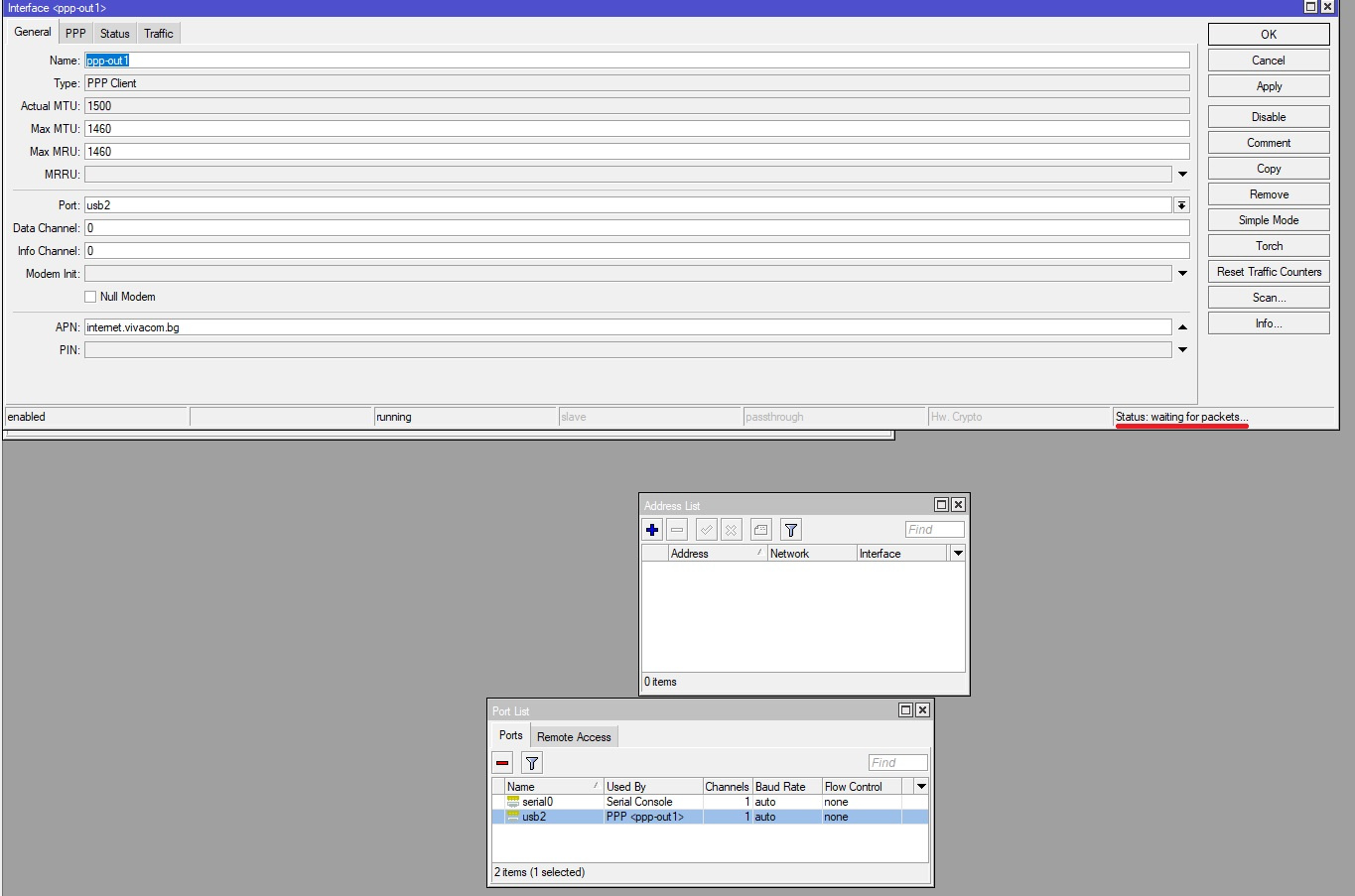Expand the MRRU field arrow
The height and width of the screenshot is (896, 1355).
(x=1182, y=175)
